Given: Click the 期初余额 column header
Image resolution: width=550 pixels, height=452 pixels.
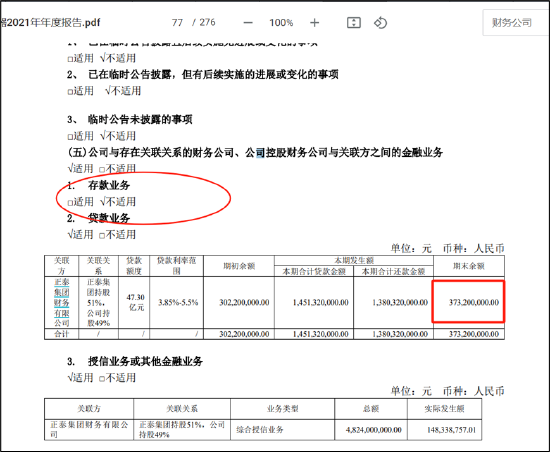Looking at the screenshot, I should click(x=239, y=266).
